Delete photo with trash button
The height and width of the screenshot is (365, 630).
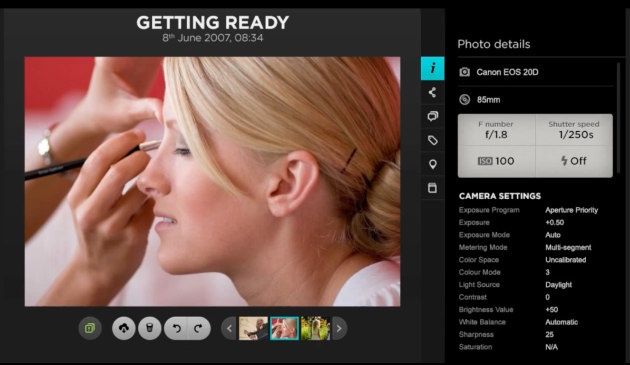tap(149, 328)
